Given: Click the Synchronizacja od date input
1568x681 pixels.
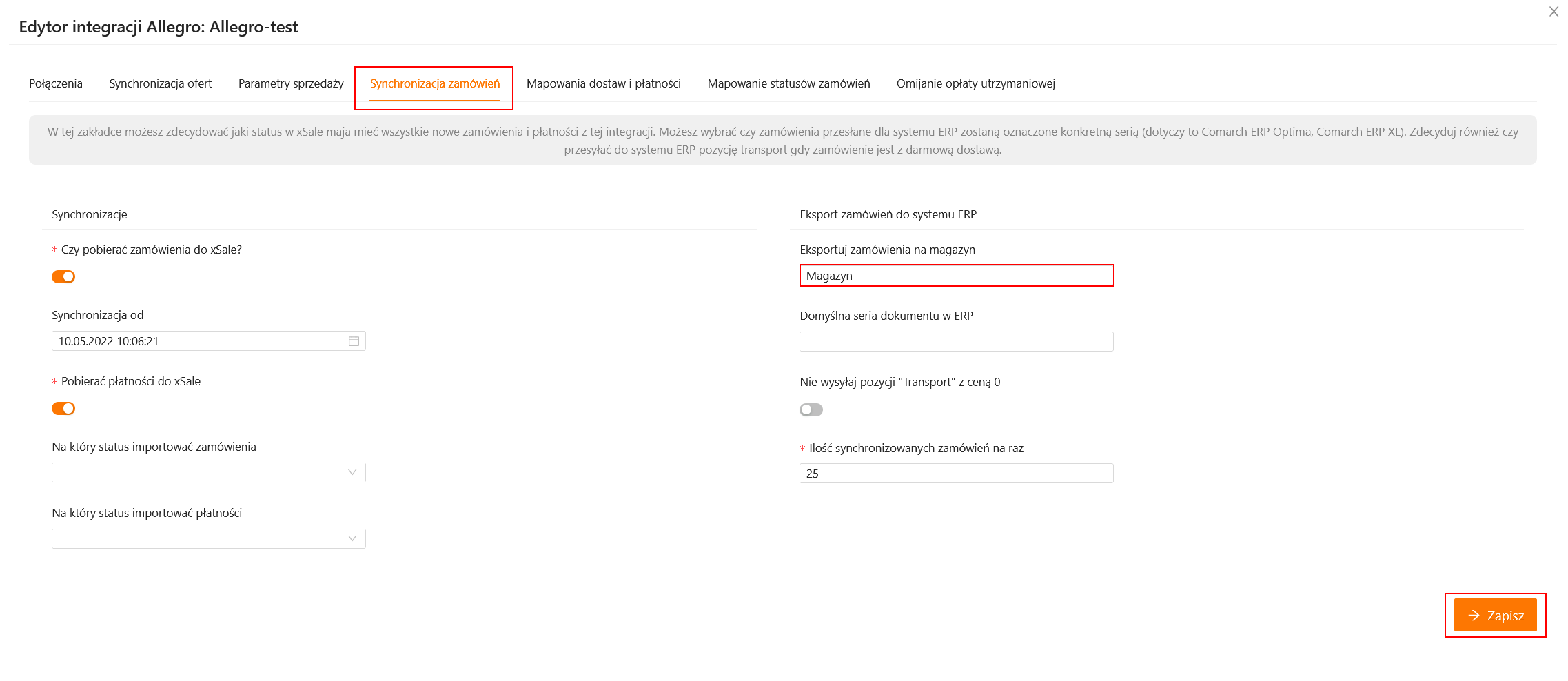Looking at the screenshot, I should point(200,341).
